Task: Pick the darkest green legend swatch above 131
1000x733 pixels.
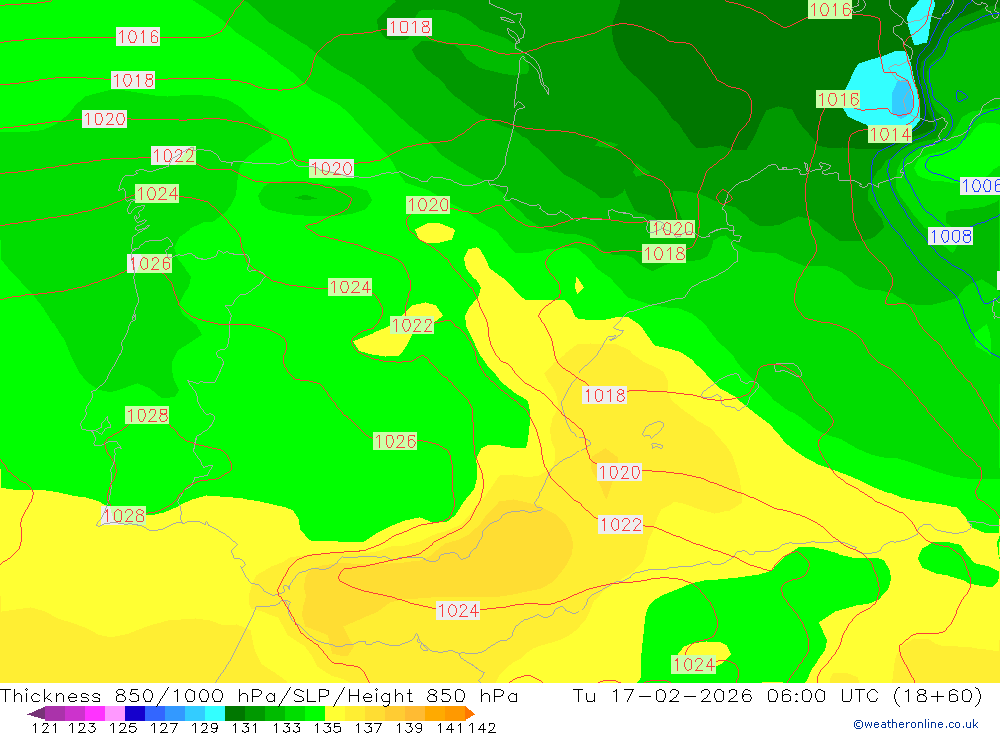Action: point(235,713)
